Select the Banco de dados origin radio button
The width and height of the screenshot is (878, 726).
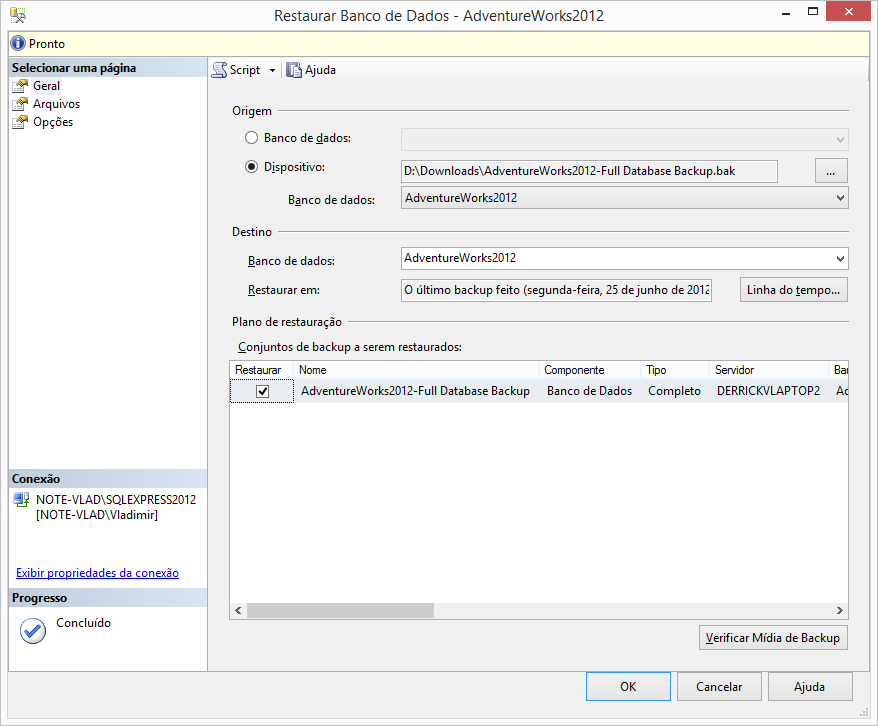click(x=251, y=138)
